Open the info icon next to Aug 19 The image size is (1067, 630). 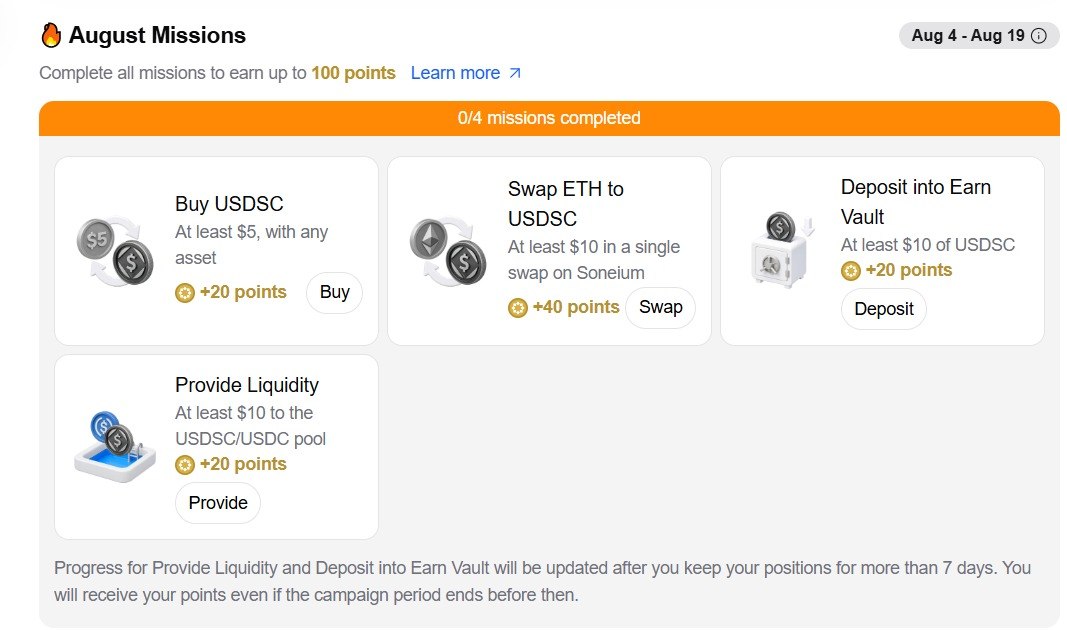click(1038, 36)
